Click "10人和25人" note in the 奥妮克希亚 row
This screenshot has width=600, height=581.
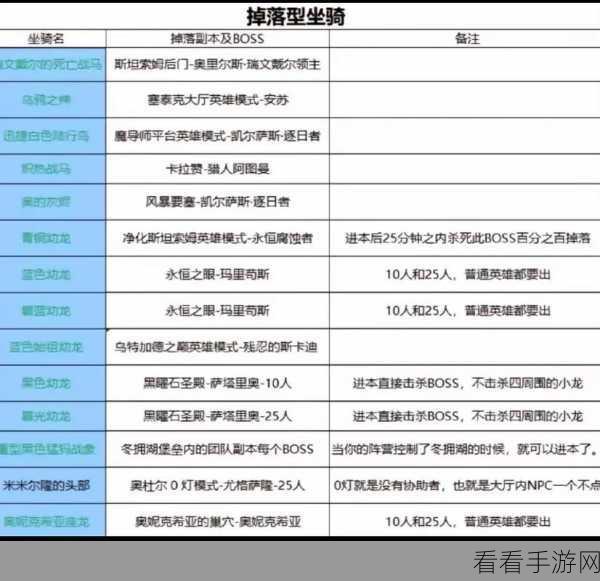[468, 521]
